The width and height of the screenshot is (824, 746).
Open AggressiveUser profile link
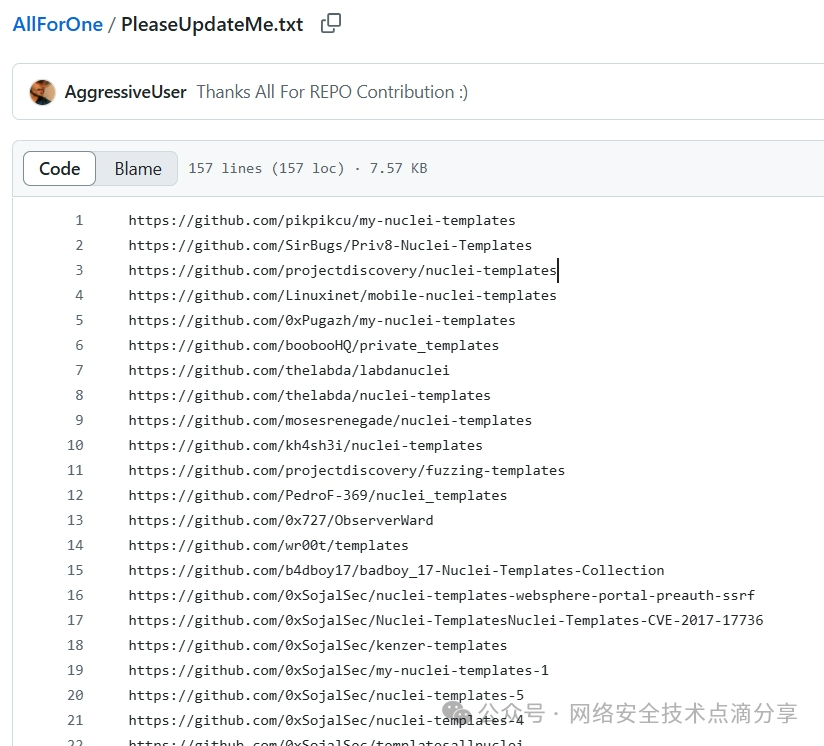[x=125, y=92]
